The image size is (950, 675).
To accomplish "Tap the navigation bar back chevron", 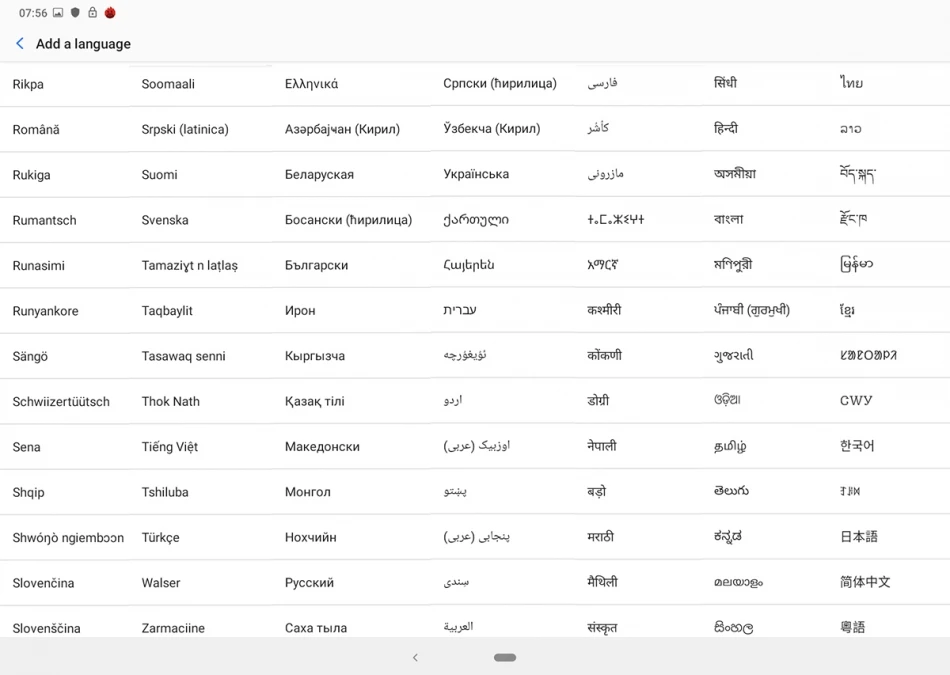I will (x=415, y=657).
